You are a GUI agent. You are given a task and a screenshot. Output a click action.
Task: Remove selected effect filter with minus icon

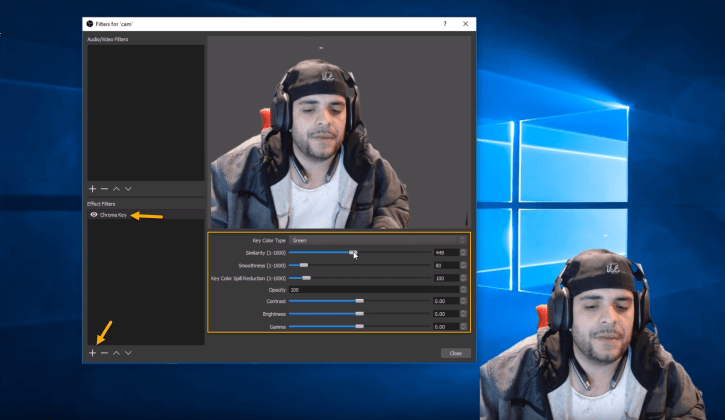pos(104,353)
